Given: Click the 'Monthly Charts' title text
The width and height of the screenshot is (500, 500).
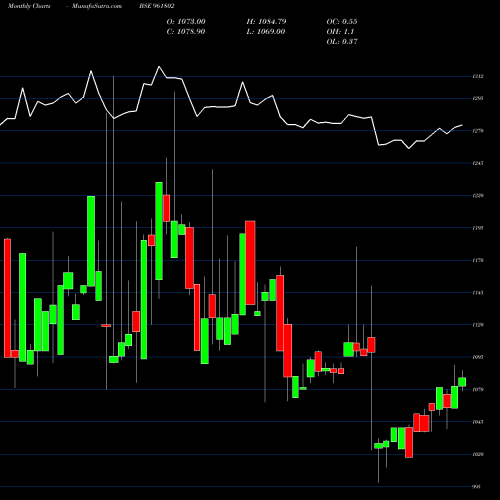Looking at the screenshot, I should 29,6.
